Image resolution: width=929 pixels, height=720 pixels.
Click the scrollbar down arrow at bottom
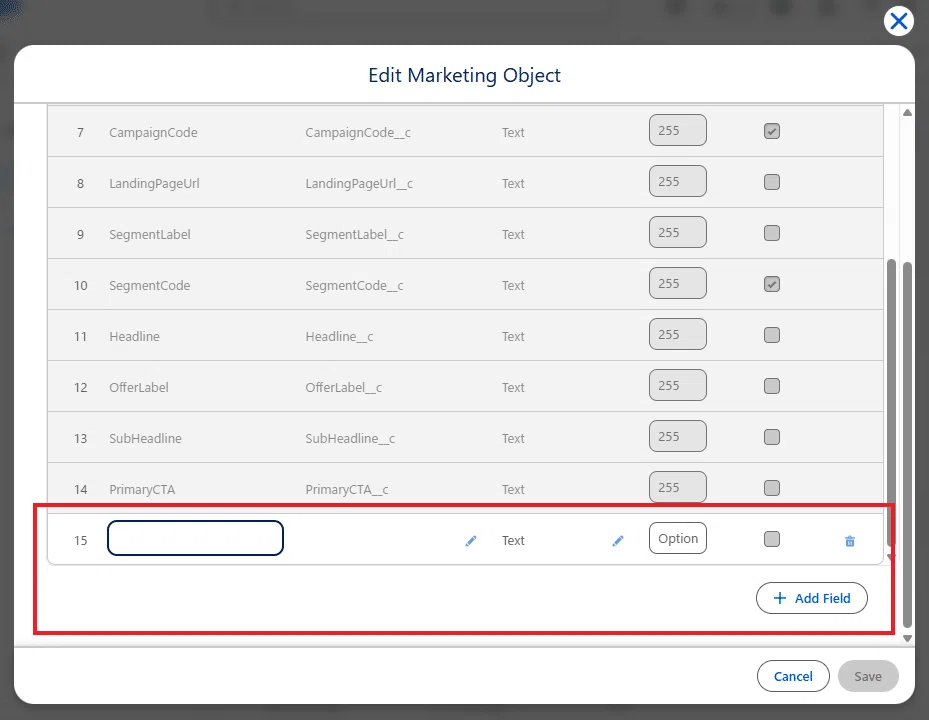point(907,638)
